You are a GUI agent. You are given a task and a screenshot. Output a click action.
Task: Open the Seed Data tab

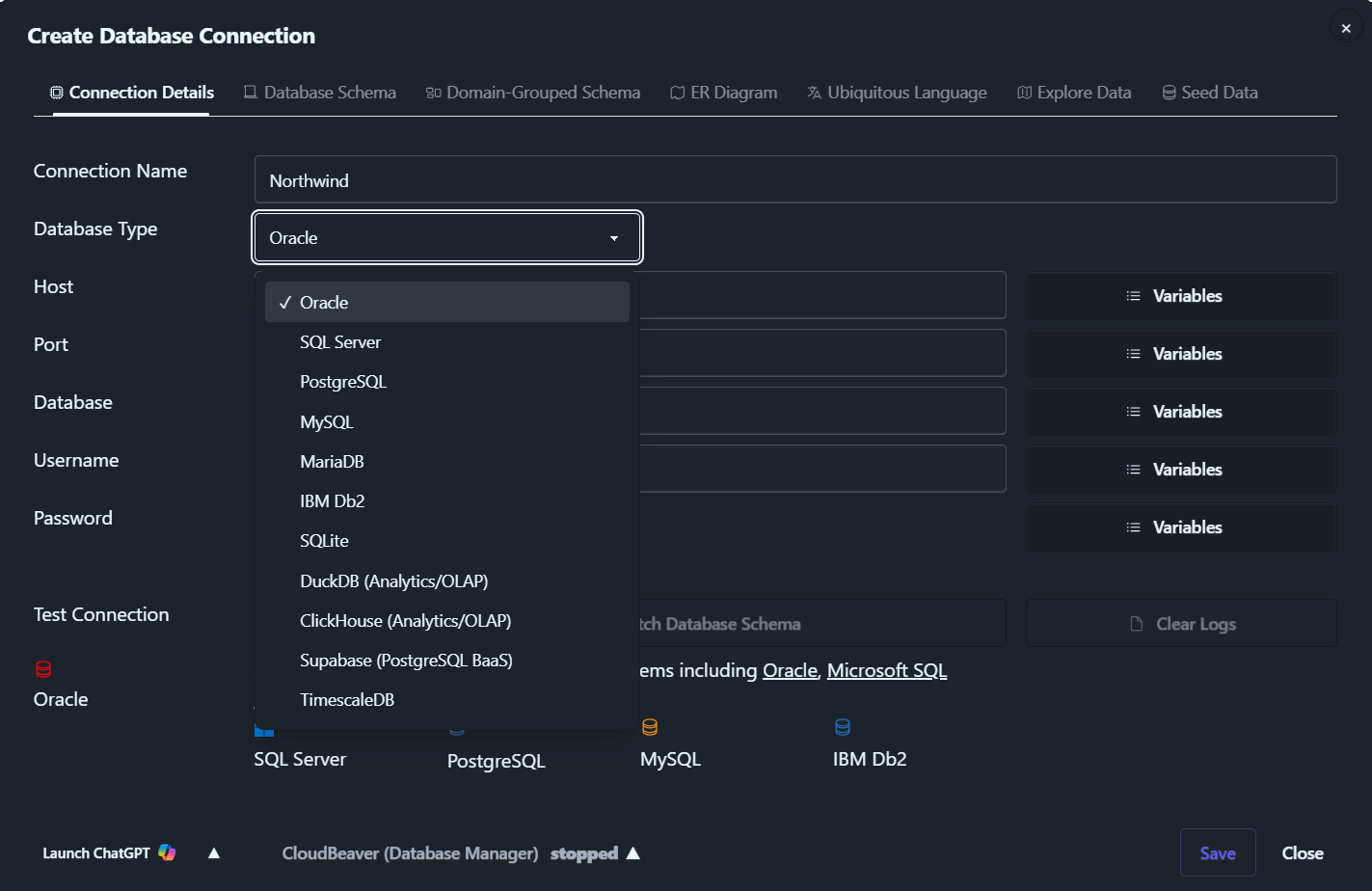[1210, 93]
